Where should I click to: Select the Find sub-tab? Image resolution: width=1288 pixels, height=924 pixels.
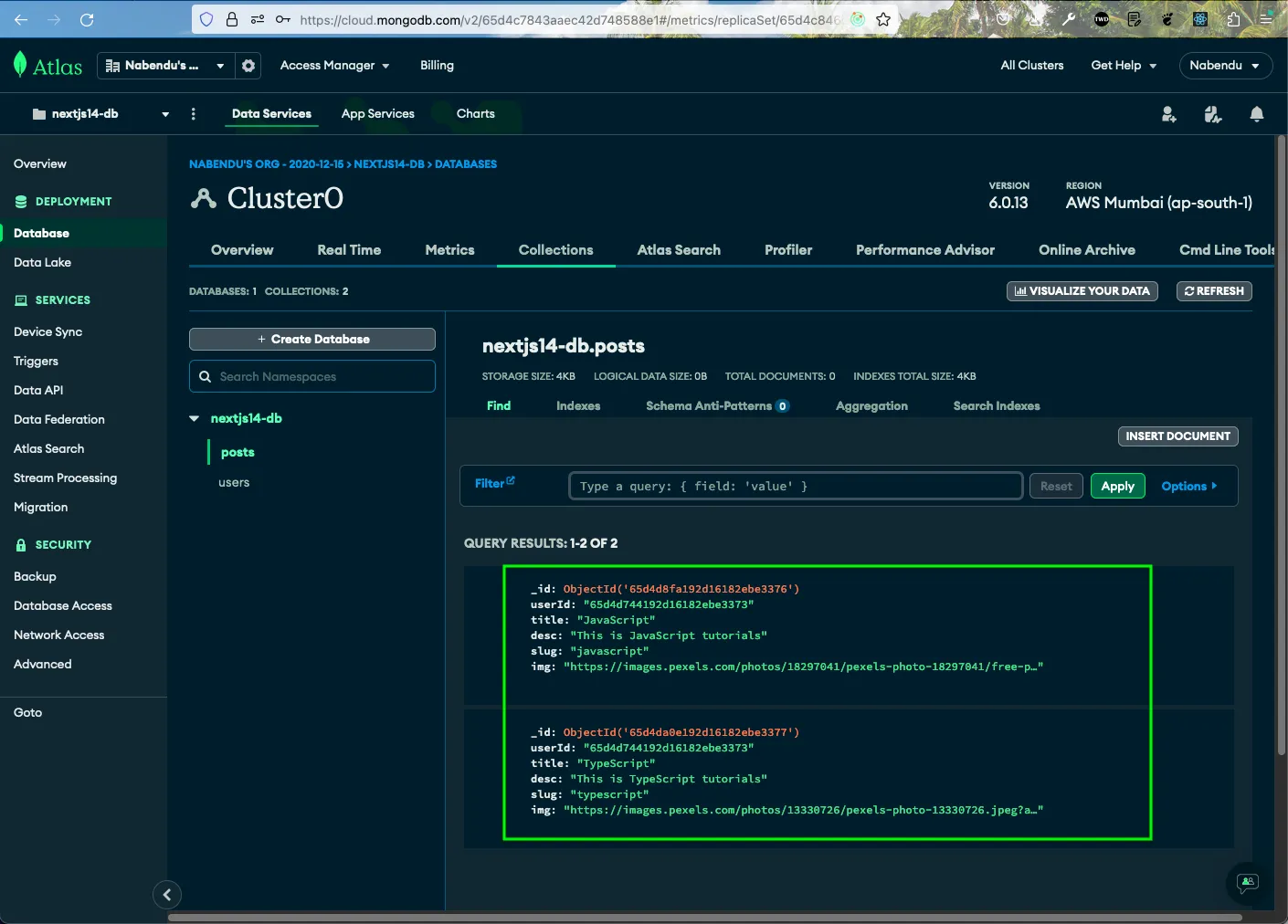click(x=499, y=406)
